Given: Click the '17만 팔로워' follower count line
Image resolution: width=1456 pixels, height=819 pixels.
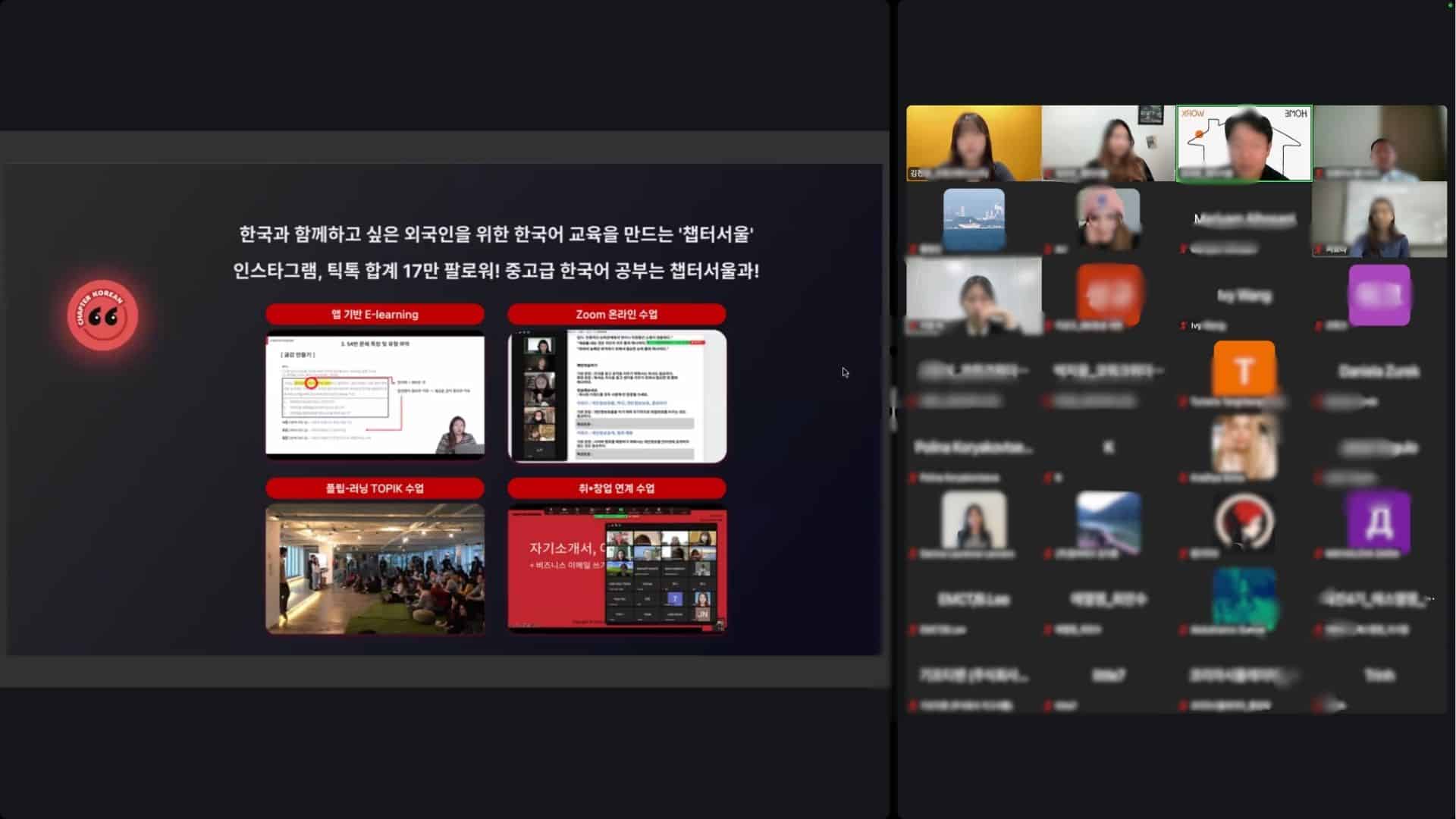Looking at the screenshot, I should [x=496, y=270].
